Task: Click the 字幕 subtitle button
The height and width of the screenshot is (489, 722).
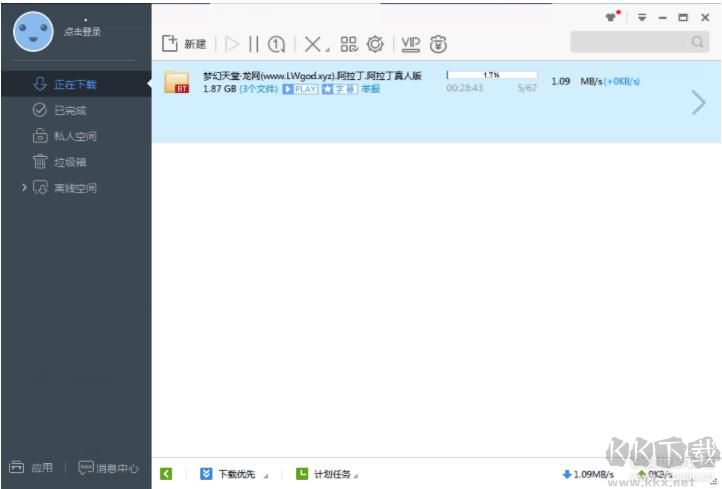Action: point(339,89)
